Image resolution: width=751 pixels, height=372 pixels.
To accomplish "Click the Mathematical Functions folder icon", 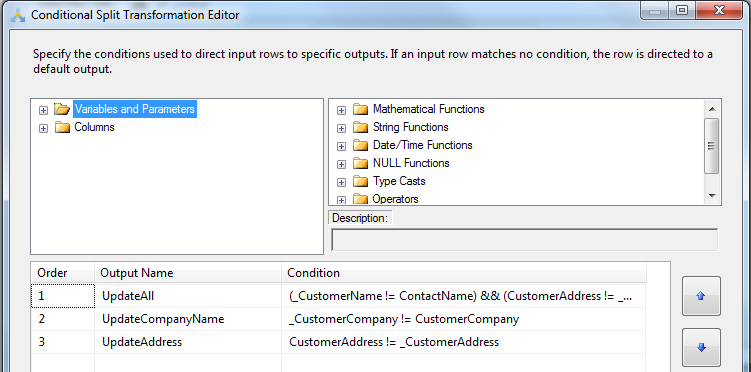I will [360, 109].
